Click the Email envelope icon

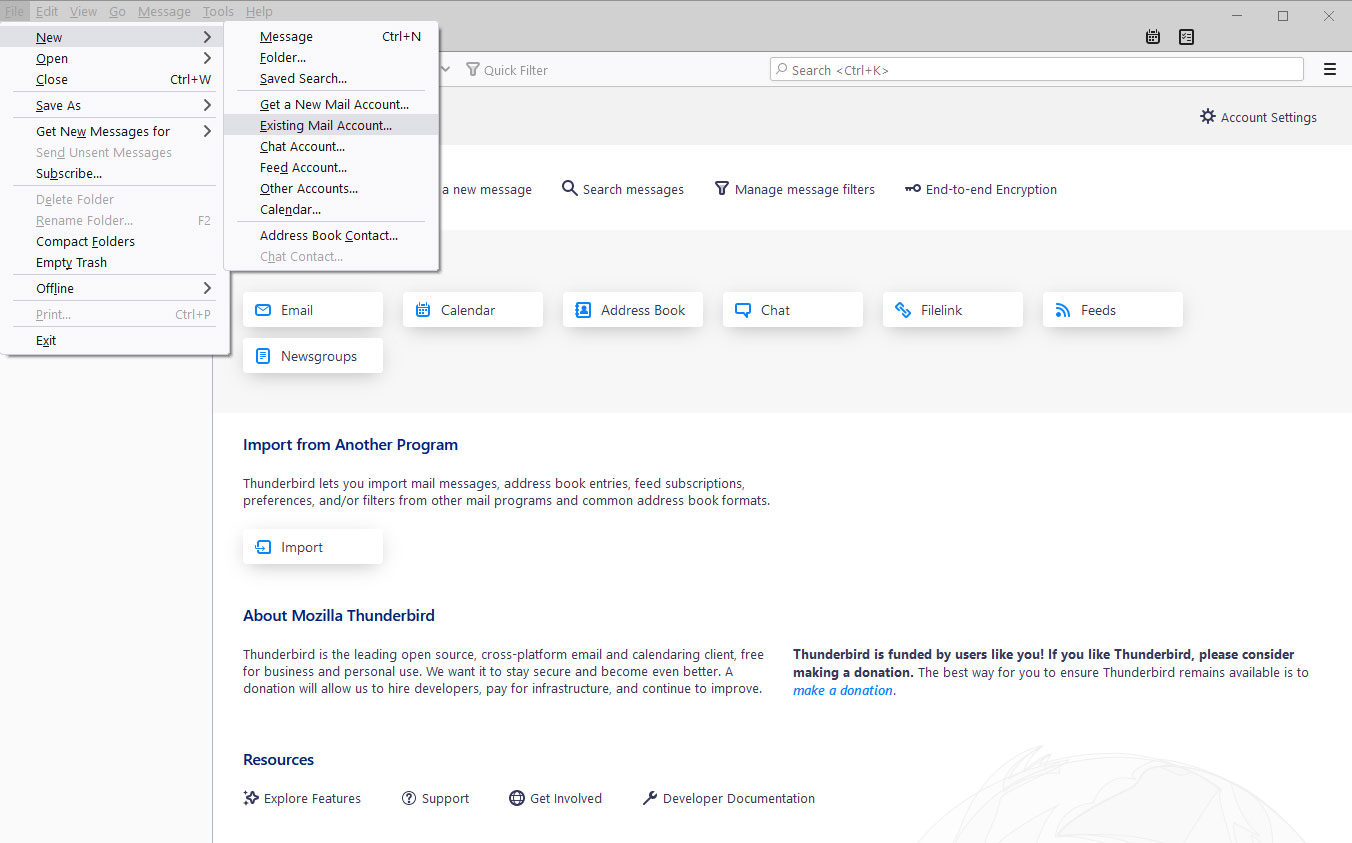tap(263, 310)
